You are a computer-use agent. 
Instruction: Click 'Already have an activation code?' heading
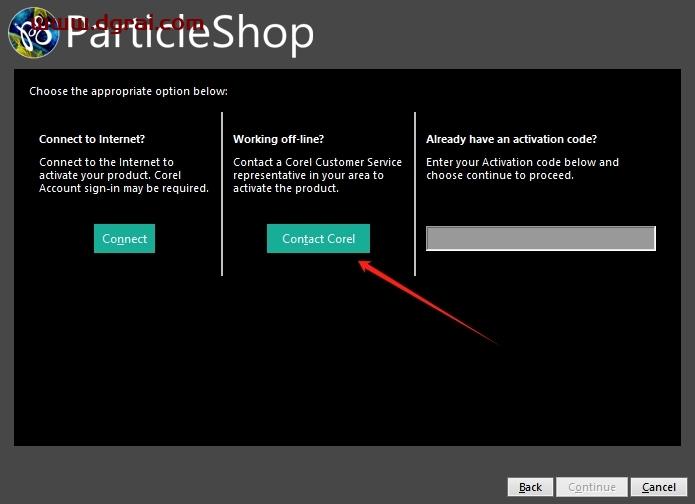coord(511,139)
